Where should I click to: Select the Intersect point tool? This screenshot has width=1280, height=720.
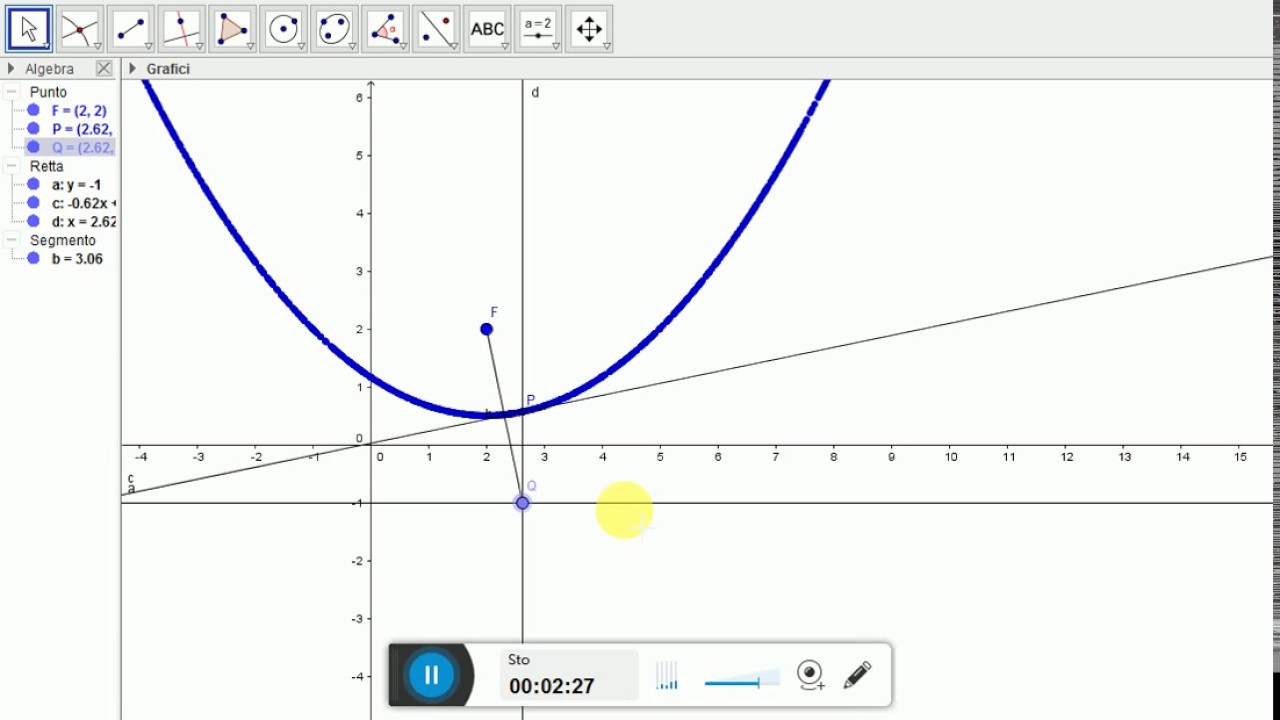click(x=80, y=29)
